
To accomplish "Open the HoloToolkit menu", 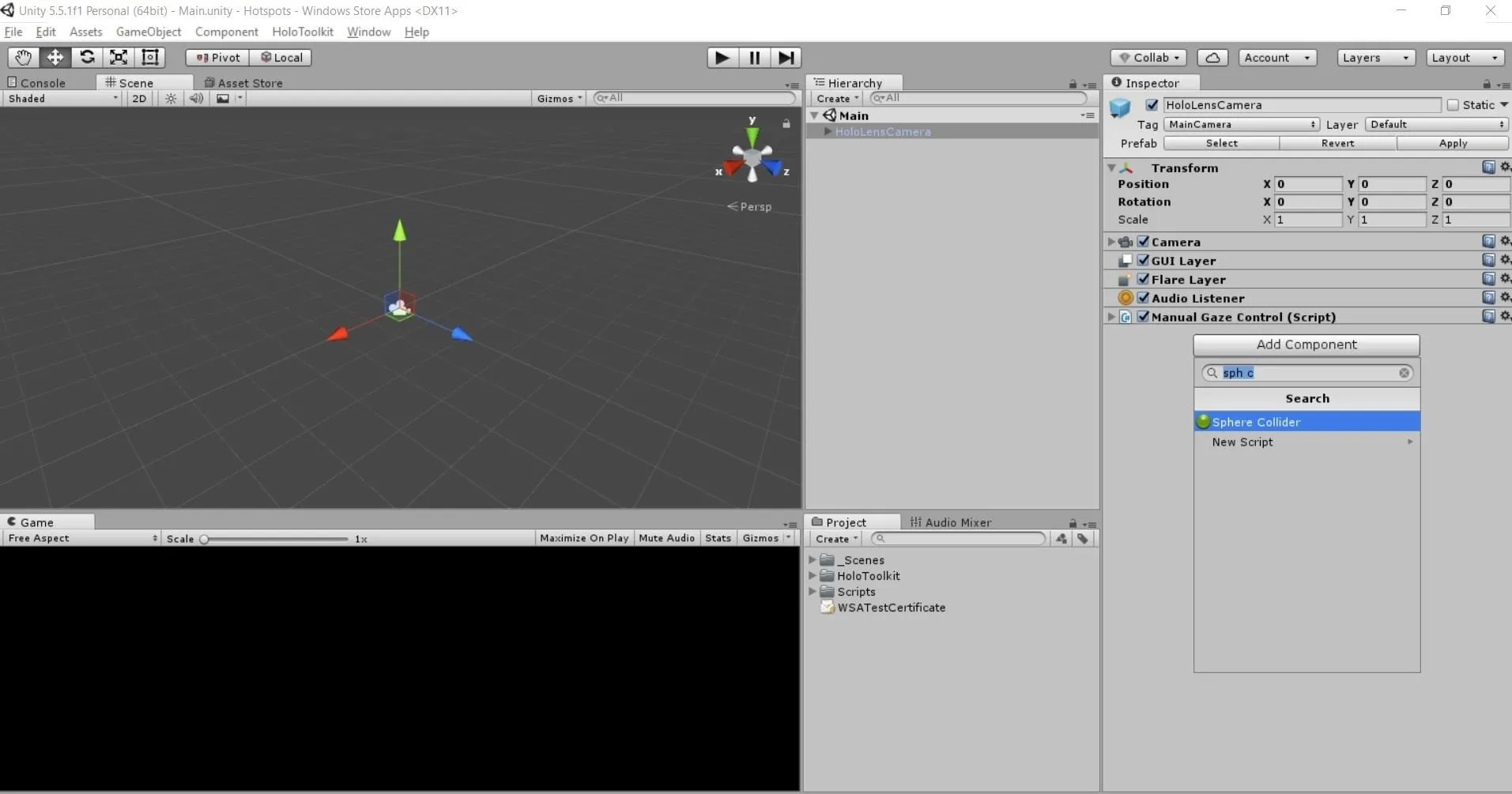I will tap(303, 32).
